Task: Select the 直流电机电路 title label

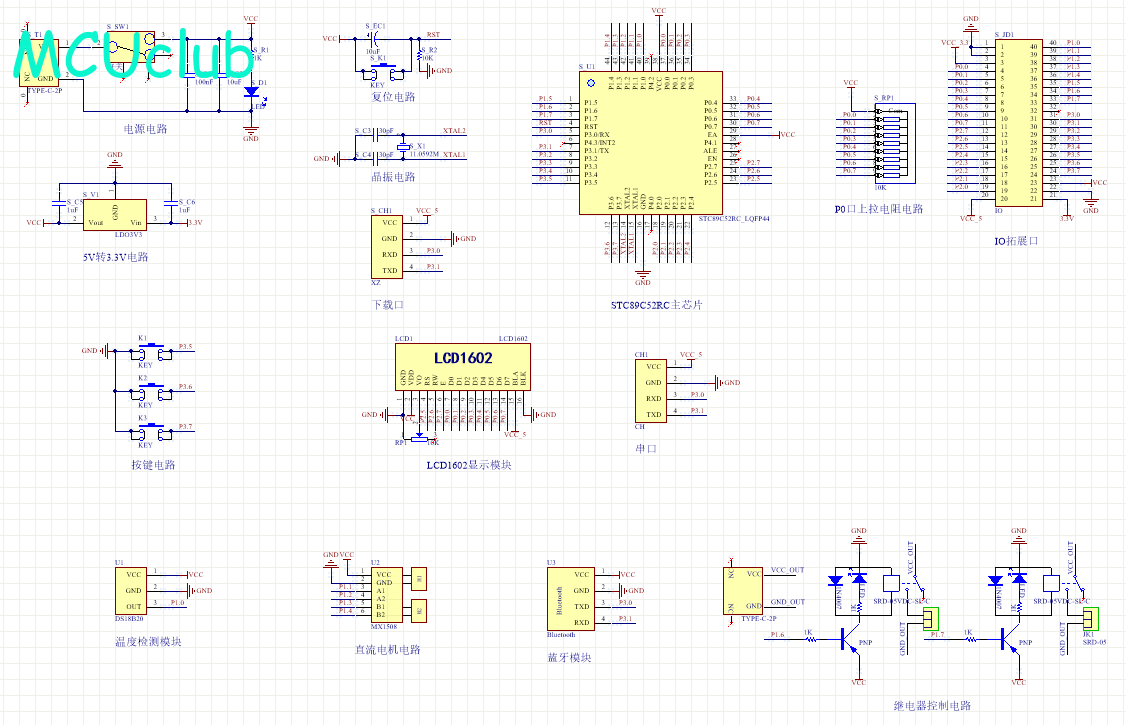Action: 388,650
